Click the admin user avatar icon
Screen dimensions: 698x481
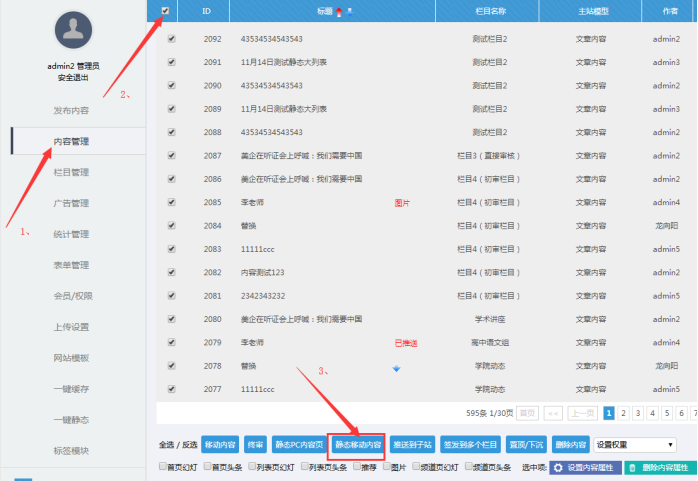click(72, 32)
